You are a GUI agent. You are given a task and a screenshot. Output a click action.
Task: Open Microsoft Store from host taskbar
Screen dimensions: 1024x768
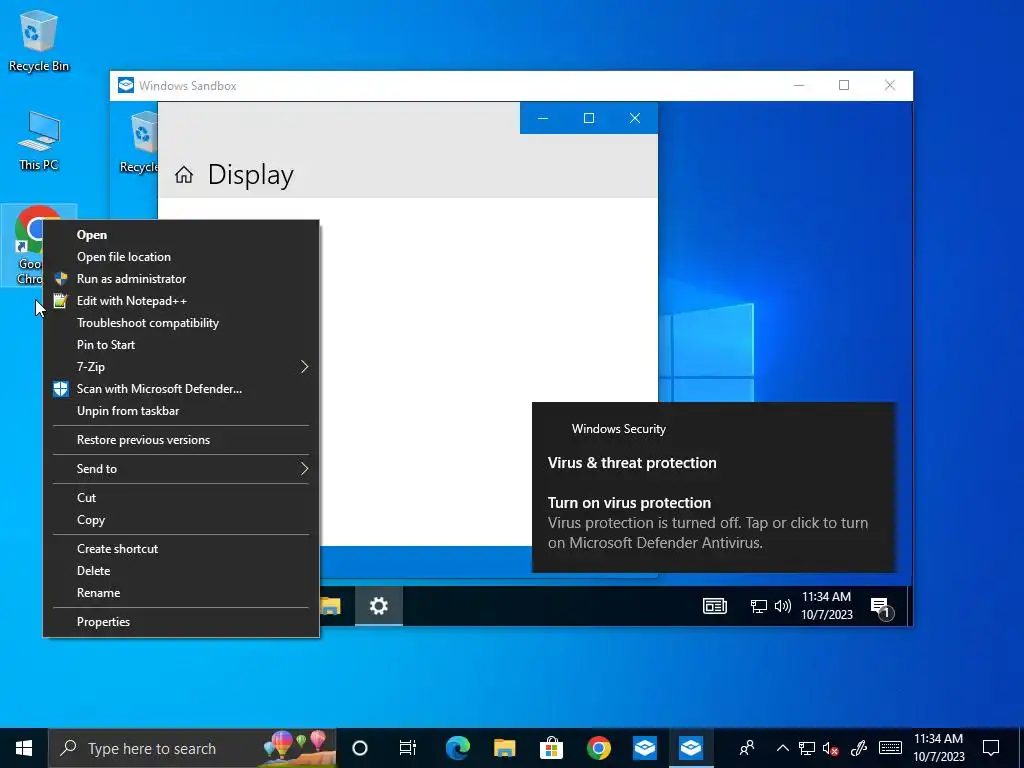551,748
